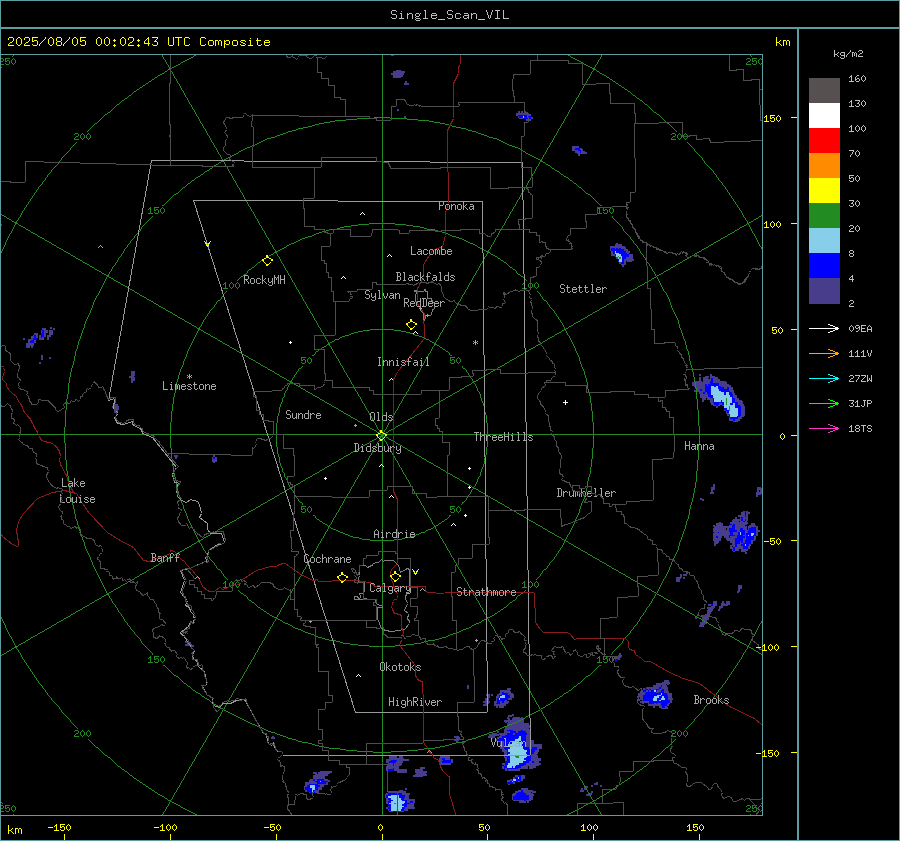Image resolution: width=900 pixels, height=841 pixels.
Task: Pick the orange 50–70 legend swatch
Action: 824,165
